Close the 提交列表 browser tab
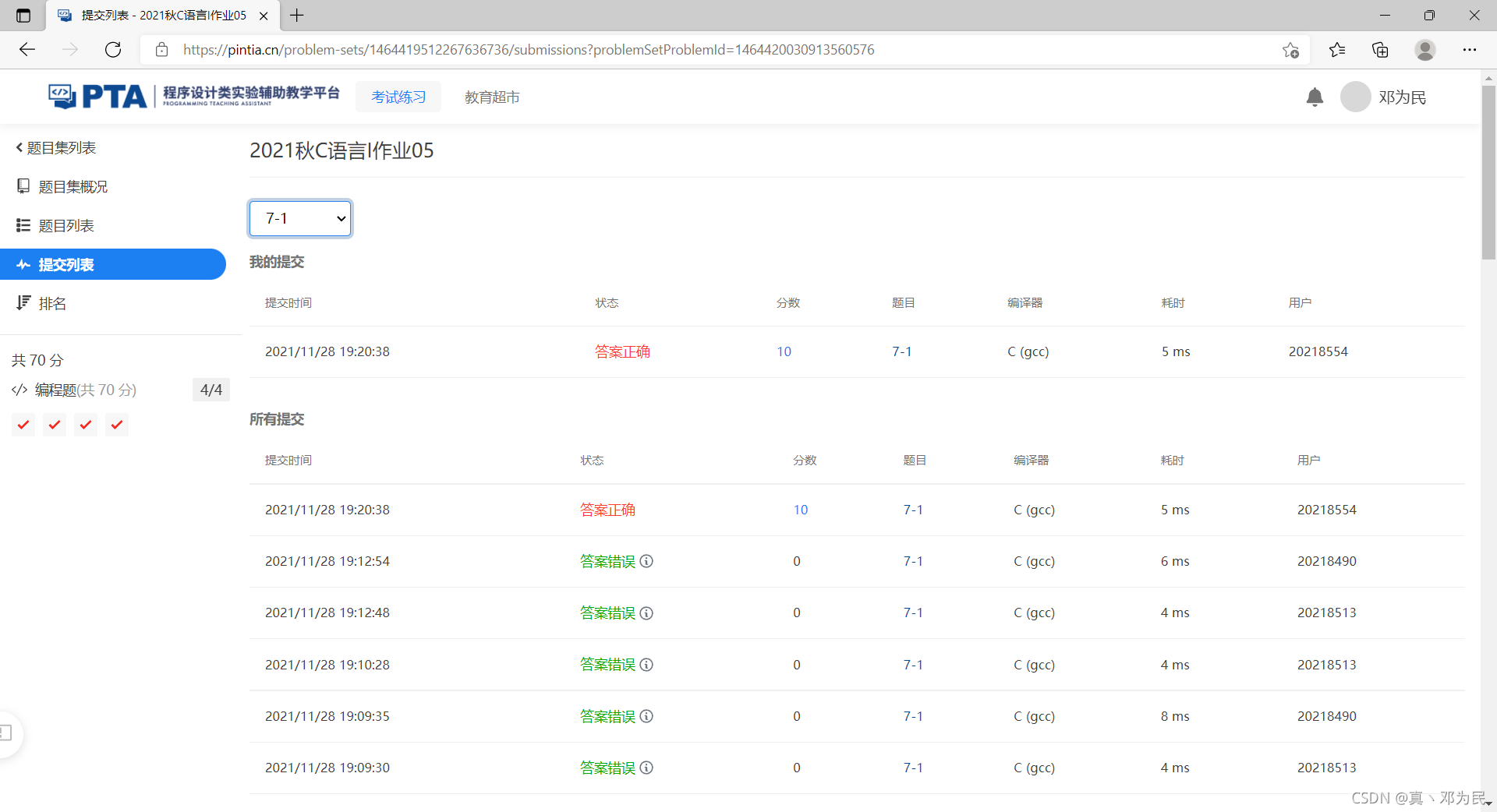 tap(264, 16)
